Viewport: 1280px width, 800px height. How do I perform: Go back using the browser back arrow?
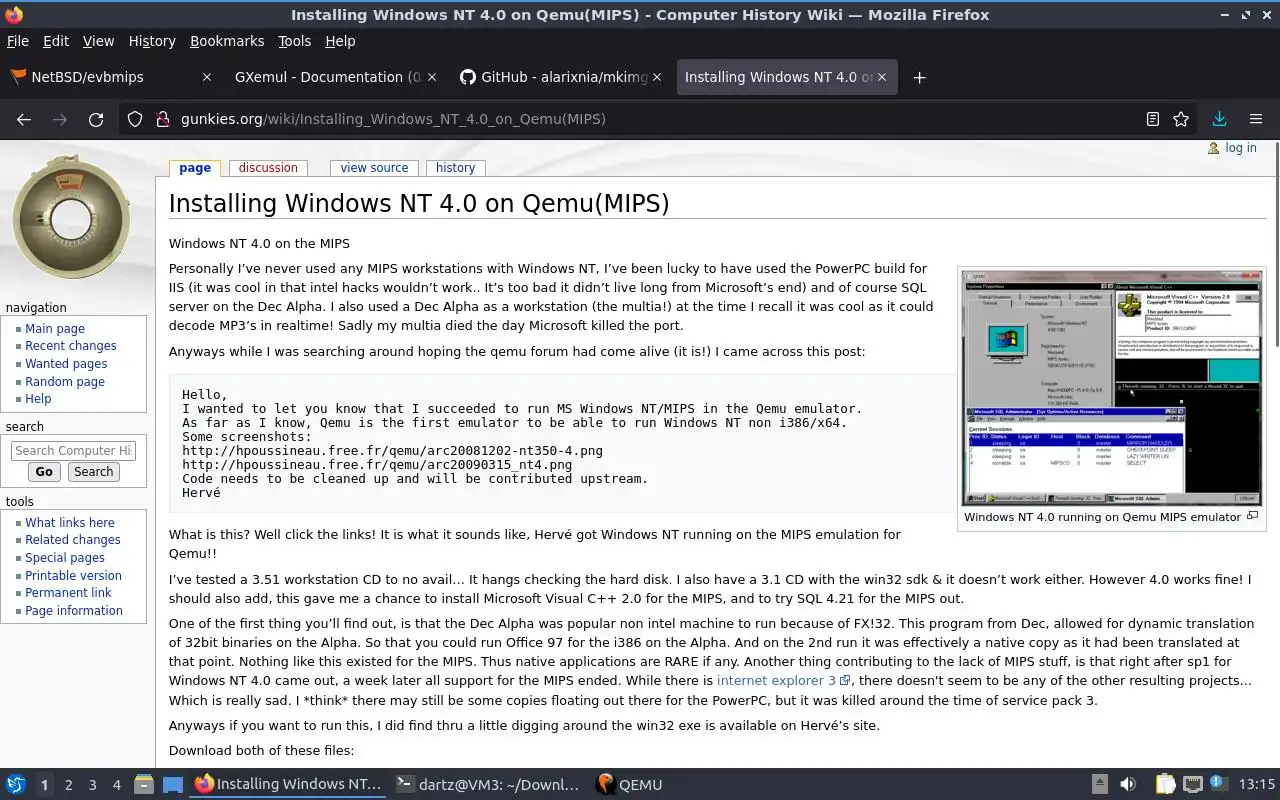24,119
